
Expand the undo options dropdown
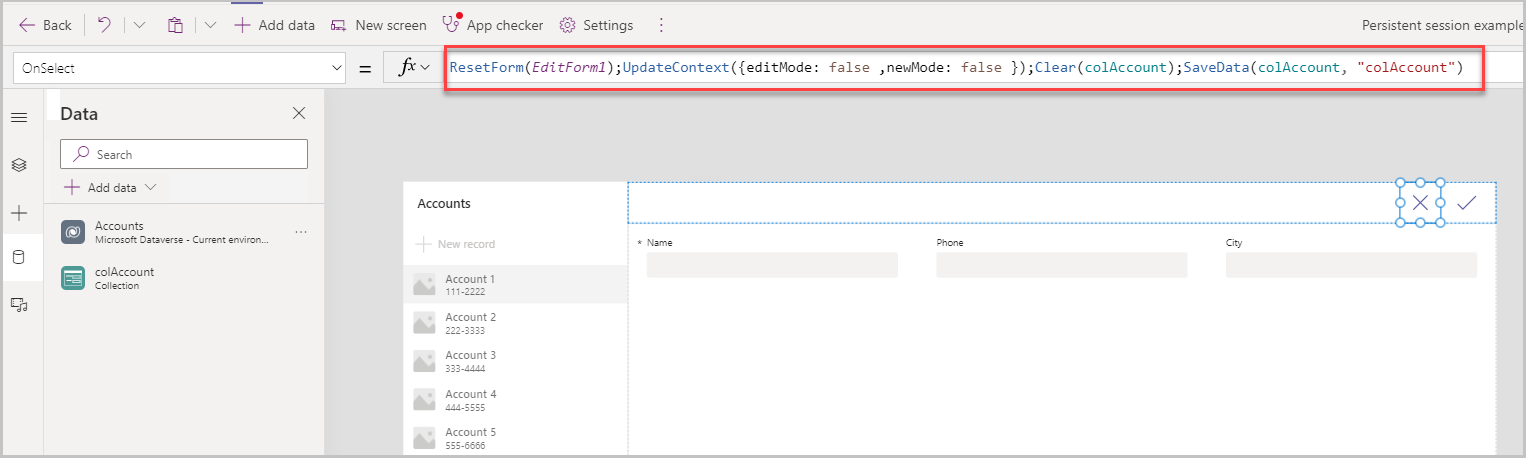point(139,25)
